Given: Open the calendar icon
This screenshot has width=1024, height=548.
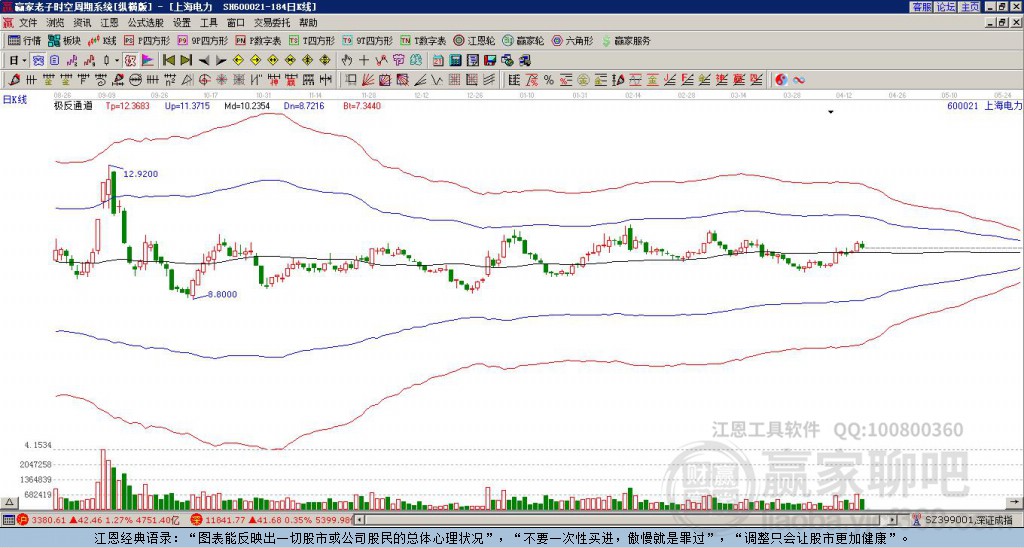Looking at the screenshot, I should coord(438,61).
